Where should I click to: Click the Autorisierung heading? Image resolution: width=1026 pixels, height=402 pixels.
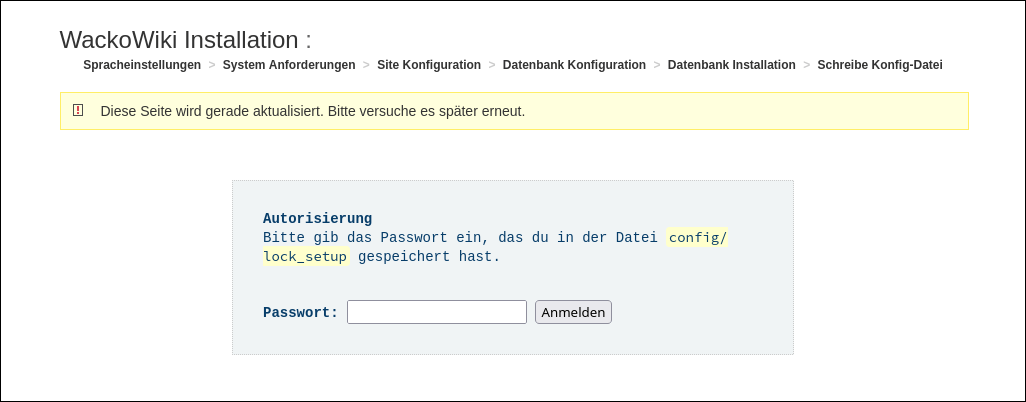click(317, 219)
